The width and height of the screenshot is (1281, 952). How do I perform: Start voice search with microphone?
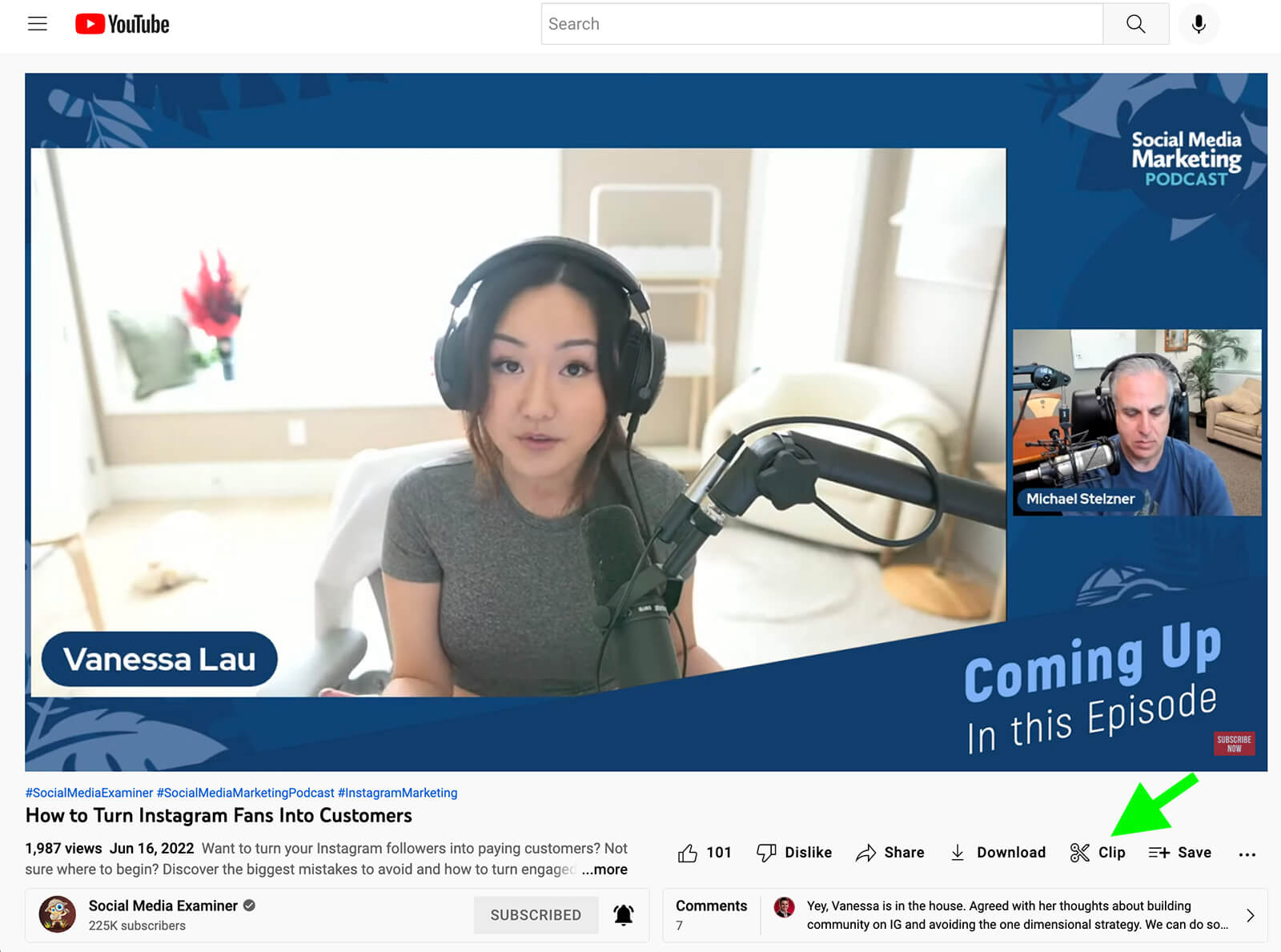(1198, 24)
